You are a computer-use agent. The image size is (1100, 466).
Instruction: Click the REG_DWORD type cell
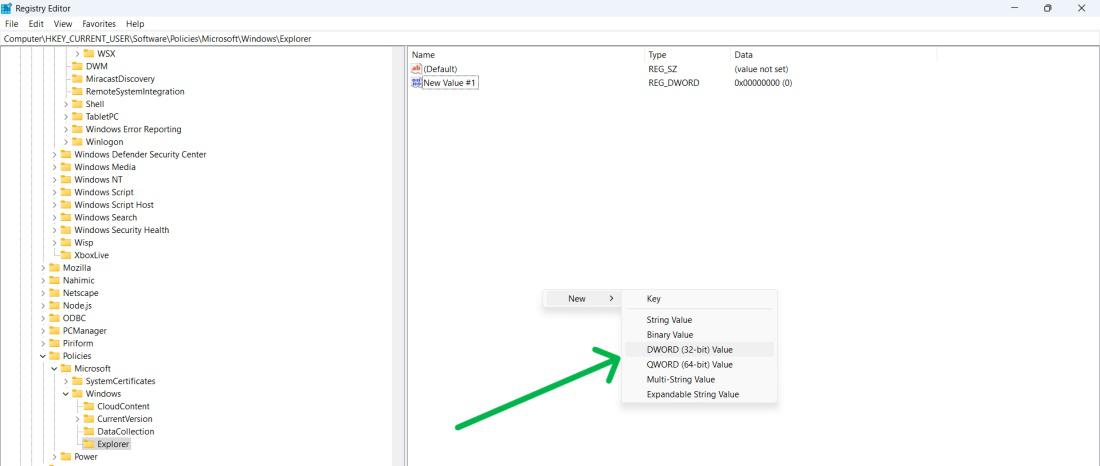(x=673, y=83)
